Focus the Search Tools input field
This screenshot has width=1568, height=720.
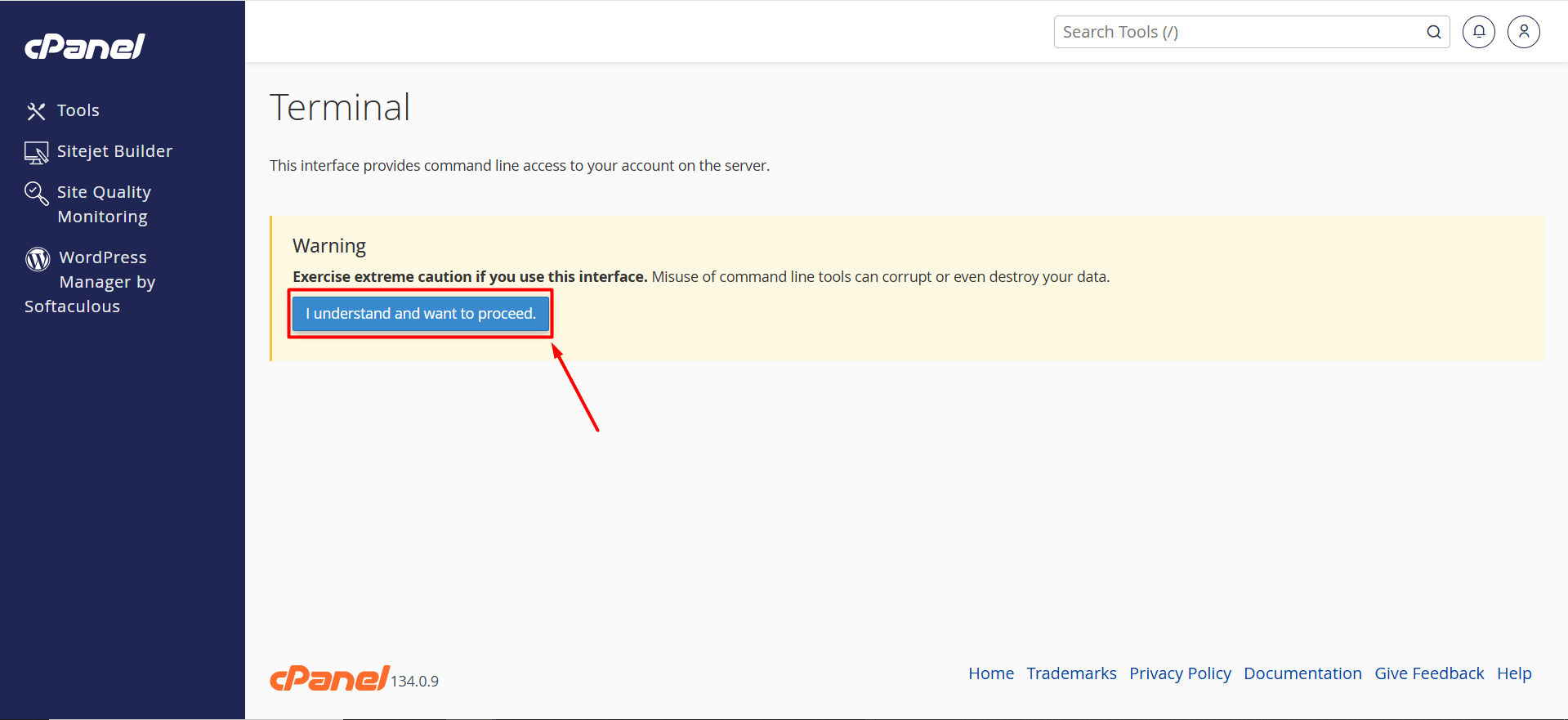(x=1238, y=32)
